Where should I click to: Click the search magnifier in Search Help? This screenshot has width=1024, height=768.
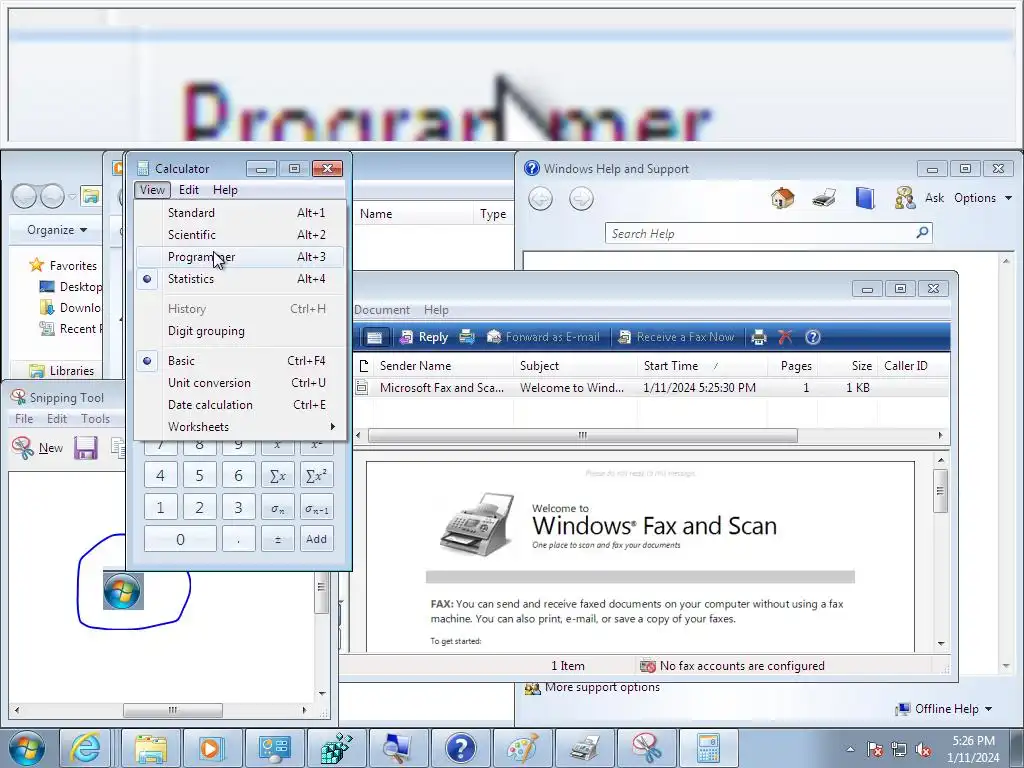(x=922, y=232)
